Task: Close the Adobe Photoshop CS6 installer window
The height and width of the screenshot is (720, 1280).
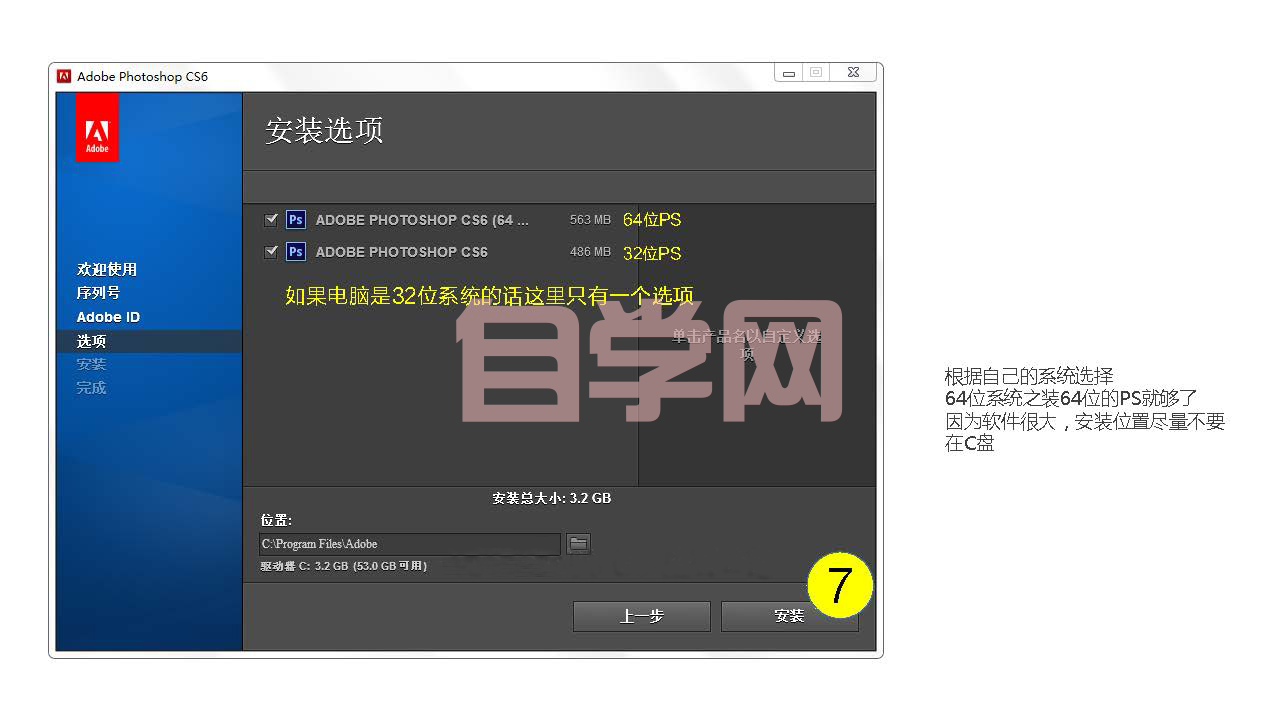Action: pos(853,73)
